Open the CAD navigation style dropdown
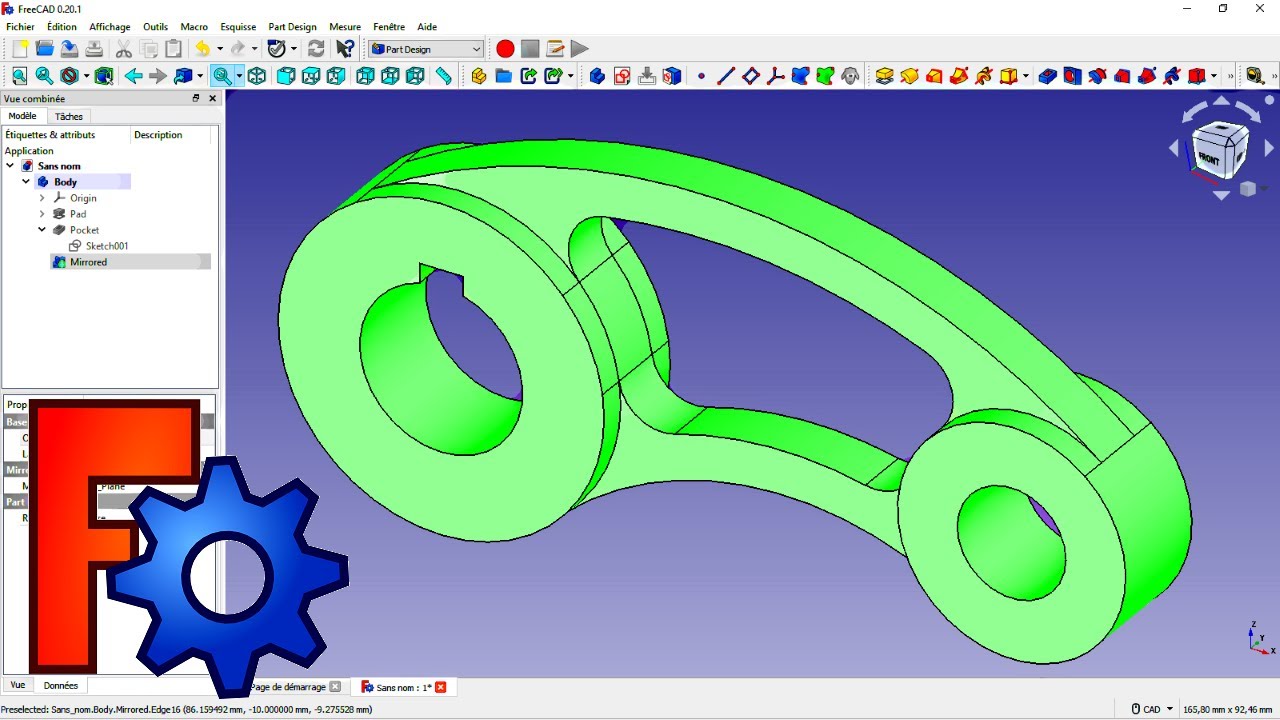The width and height of the screenshot is (1280, 720). (1153, 709)
